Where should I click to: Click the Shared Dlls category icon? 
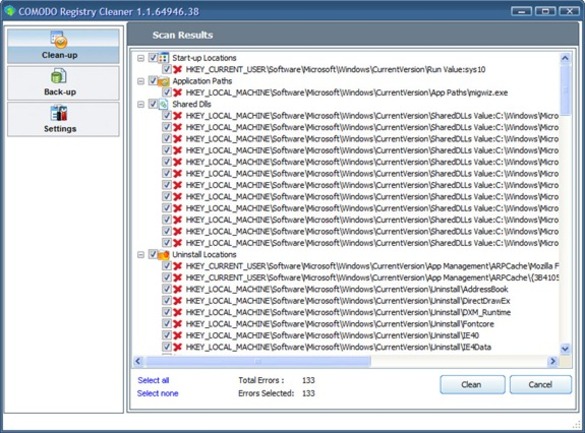[x=164, y=104]
